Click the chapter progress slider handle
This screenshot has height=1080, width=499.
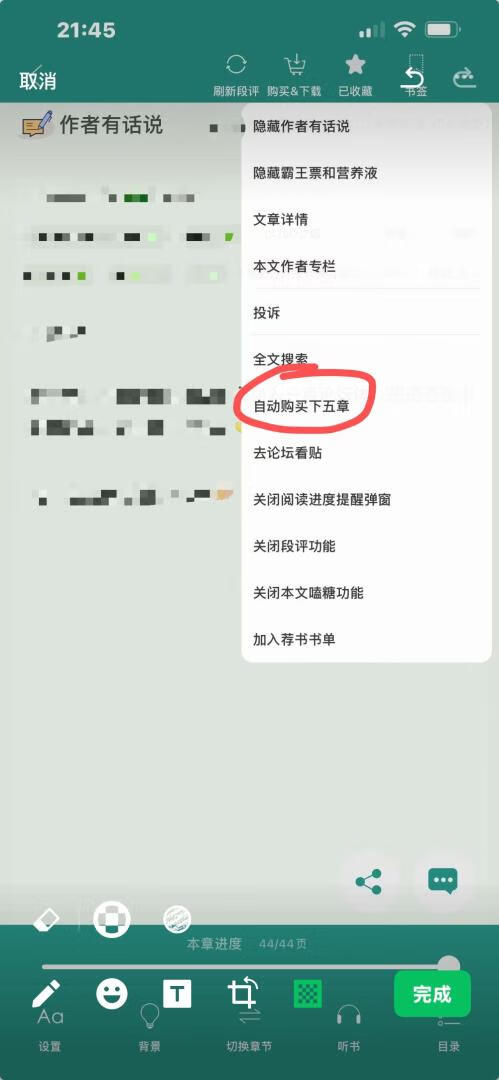coord(449,966)
